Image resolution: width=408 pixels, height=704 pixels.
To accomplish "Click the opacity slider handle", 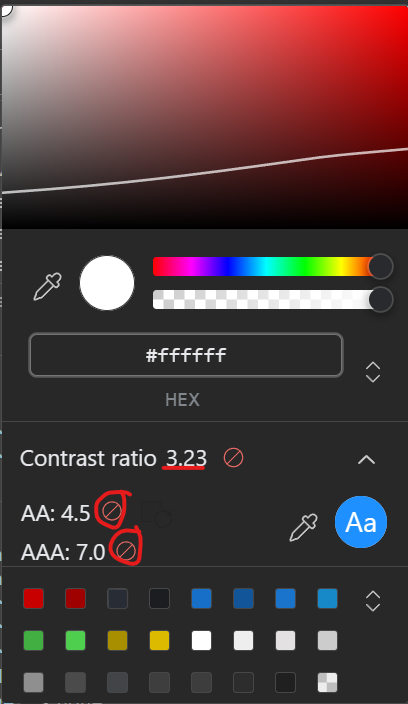I will pos(381,299).
